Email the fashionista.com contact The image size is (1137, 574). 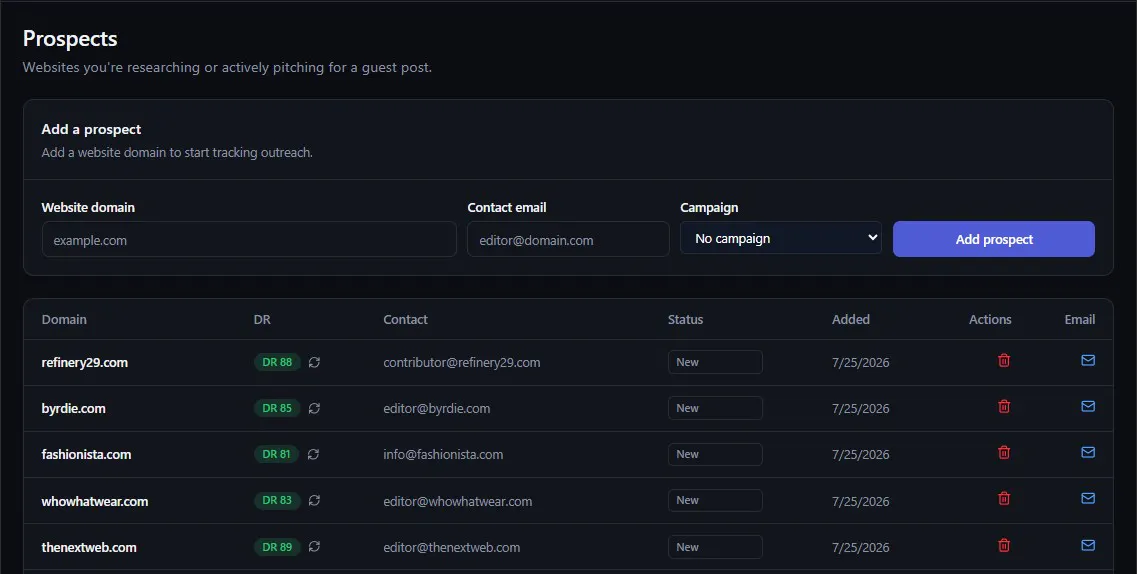pyautogui.click(x=1088, y=452)
